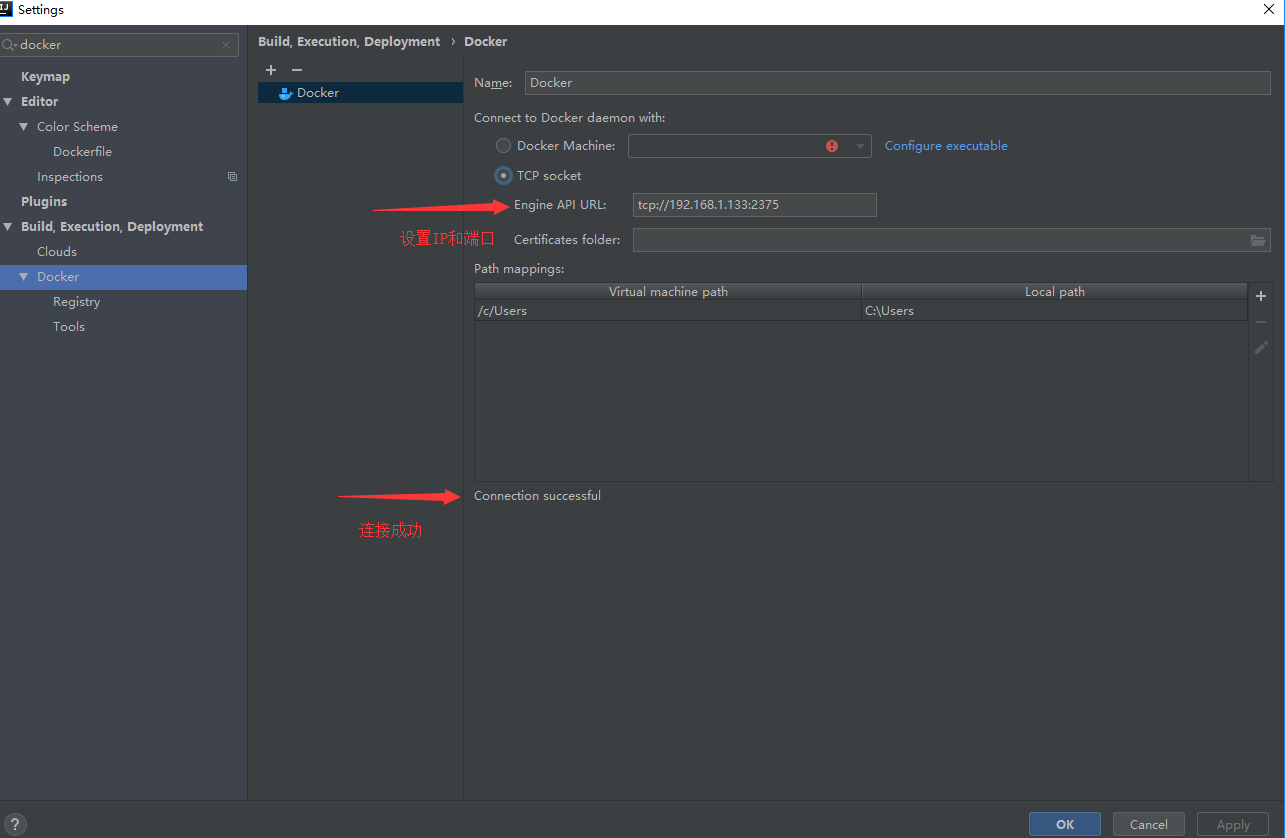Screen dimensions: 1285x838
Task: Select the /c/Users virtual path cell
Action: 668,311
